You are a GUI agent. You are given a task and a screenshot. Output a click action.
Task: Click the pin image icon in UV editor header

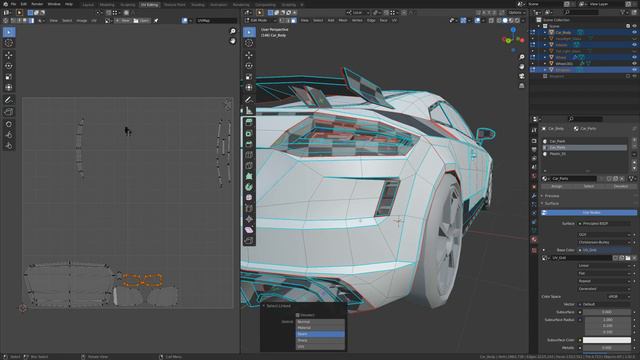(x=156, y=20)
